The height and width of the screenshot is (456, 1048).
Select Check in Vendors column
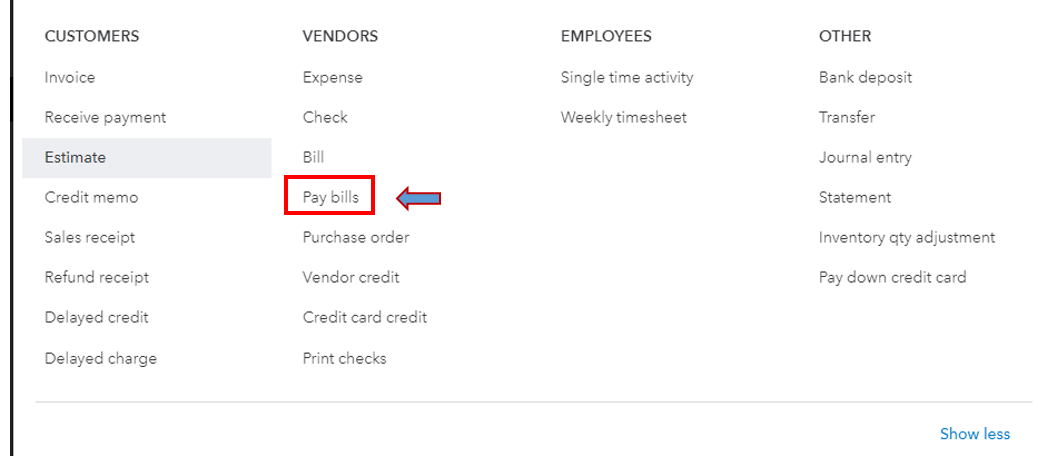tap(325, 117)
